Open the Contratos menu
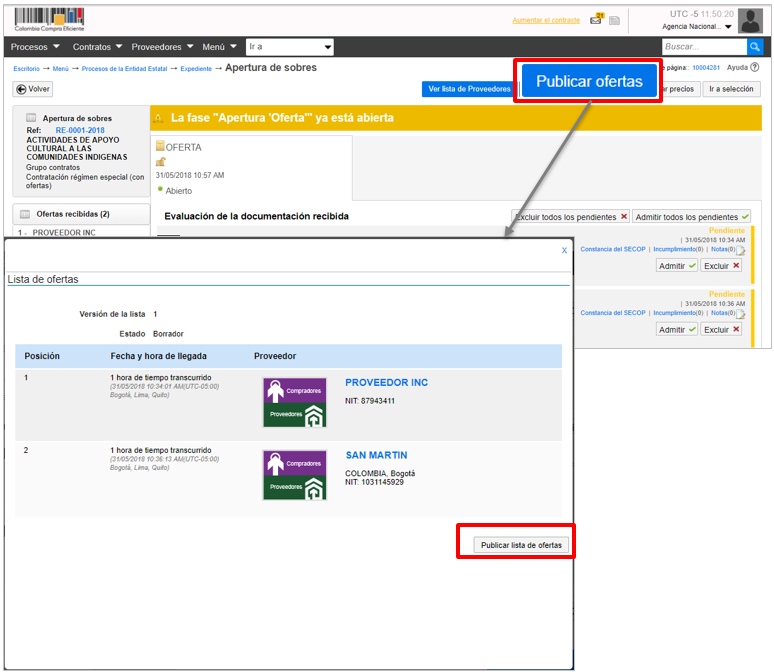774x672 pixels. (97, 47)
